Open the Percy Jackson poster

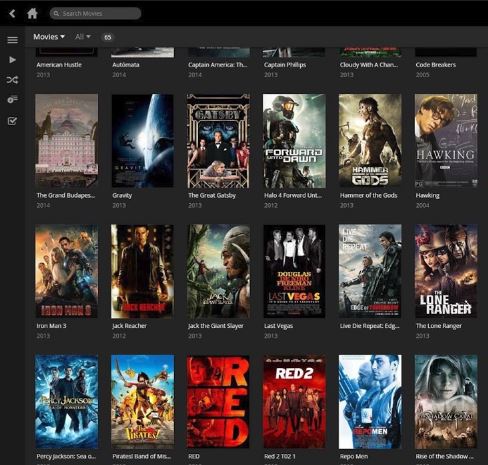(x=67, y=402)
